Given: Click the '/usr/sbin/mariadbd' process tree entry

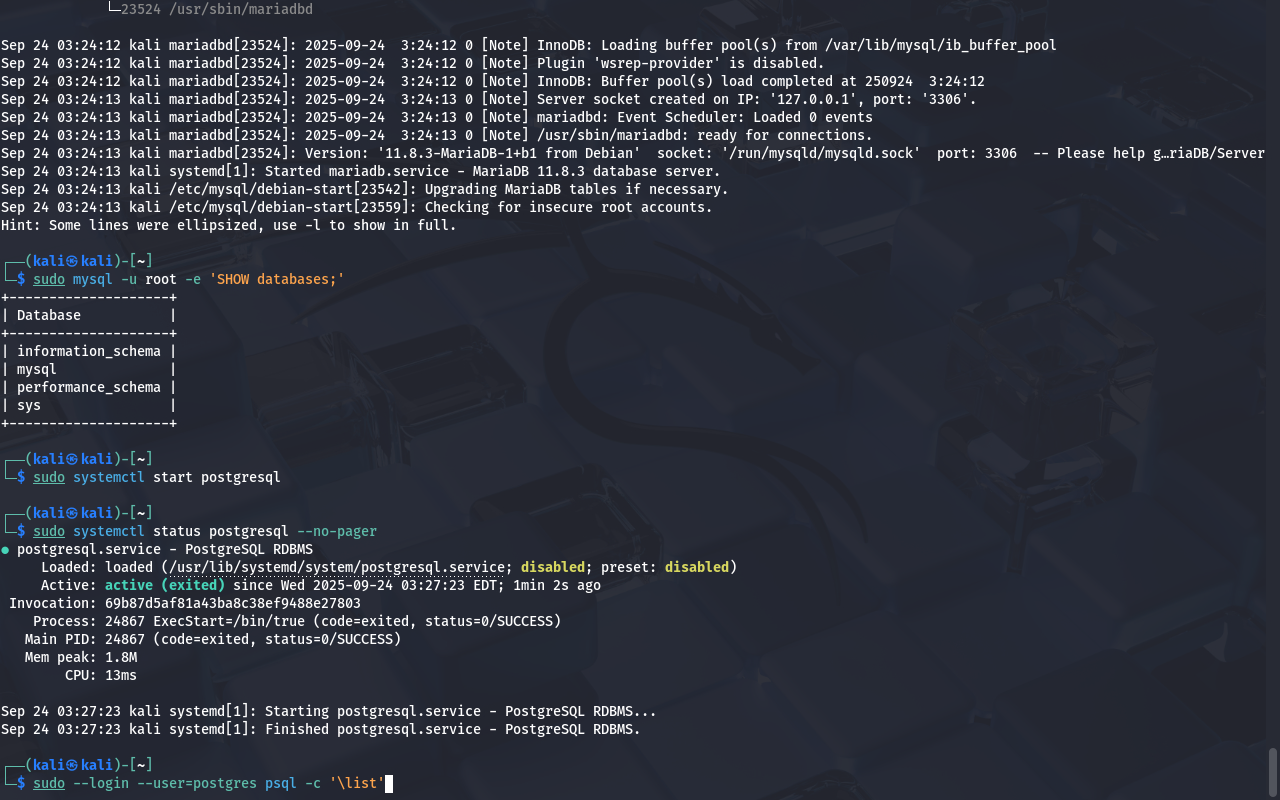Looking at the screenshot, I should point(216,9).
